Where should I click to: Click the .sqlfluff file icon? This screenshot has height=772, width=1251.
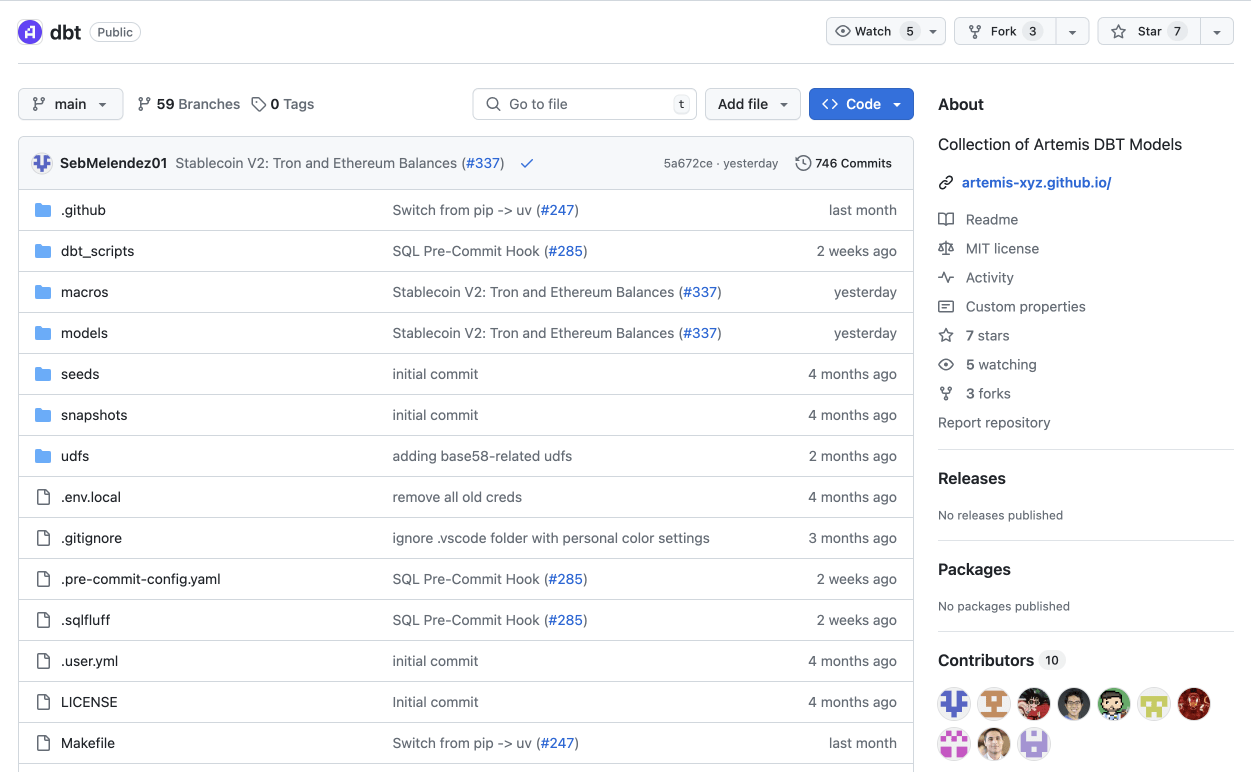click(43, 620)
